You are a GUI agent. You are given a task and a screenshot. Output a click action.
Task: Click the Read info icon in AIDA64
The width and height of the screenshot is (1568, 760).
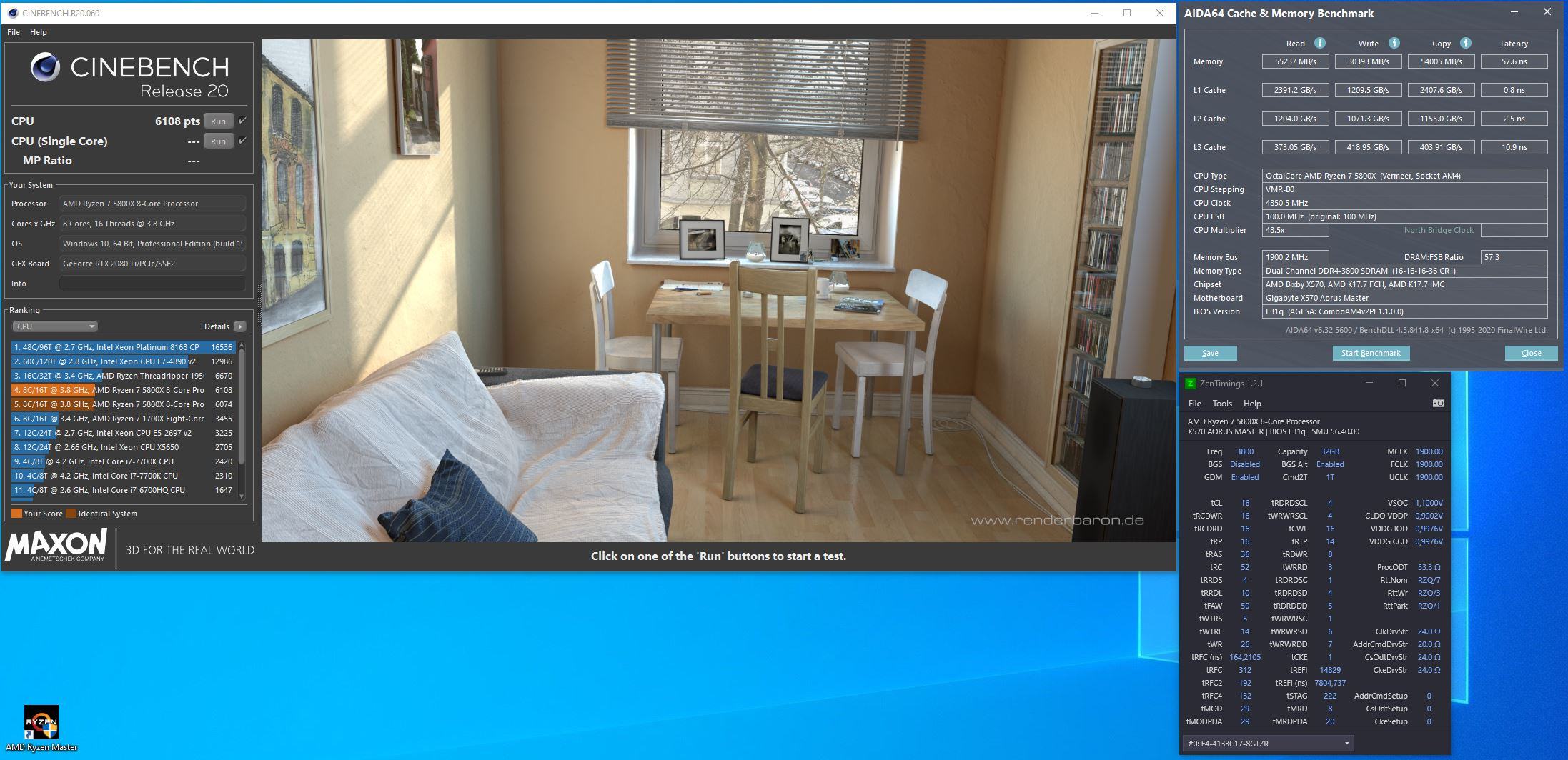tap(1320, 43)
